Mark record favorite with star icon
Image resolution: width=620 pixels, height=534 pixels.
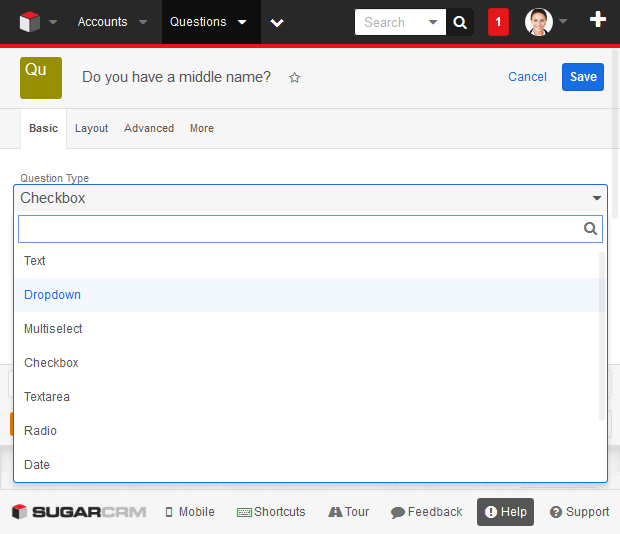(294, 77)
